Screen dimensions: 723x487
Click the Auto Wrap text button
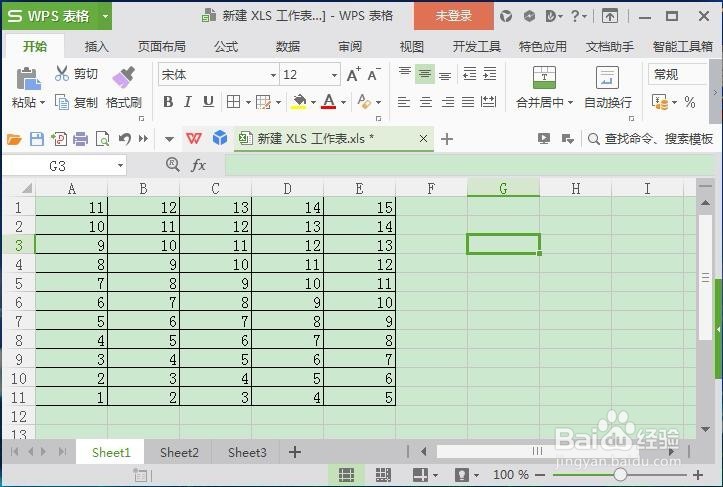click(x=608, y=88)
